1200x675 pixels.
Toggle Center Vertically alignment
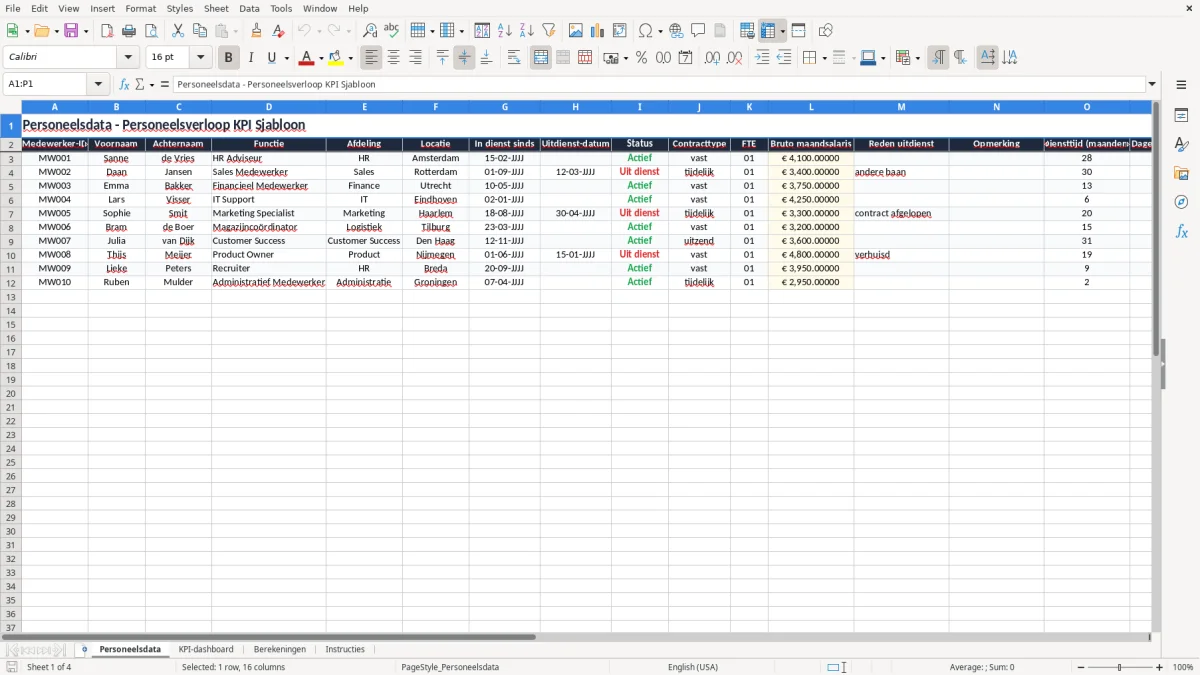point(464,58)
